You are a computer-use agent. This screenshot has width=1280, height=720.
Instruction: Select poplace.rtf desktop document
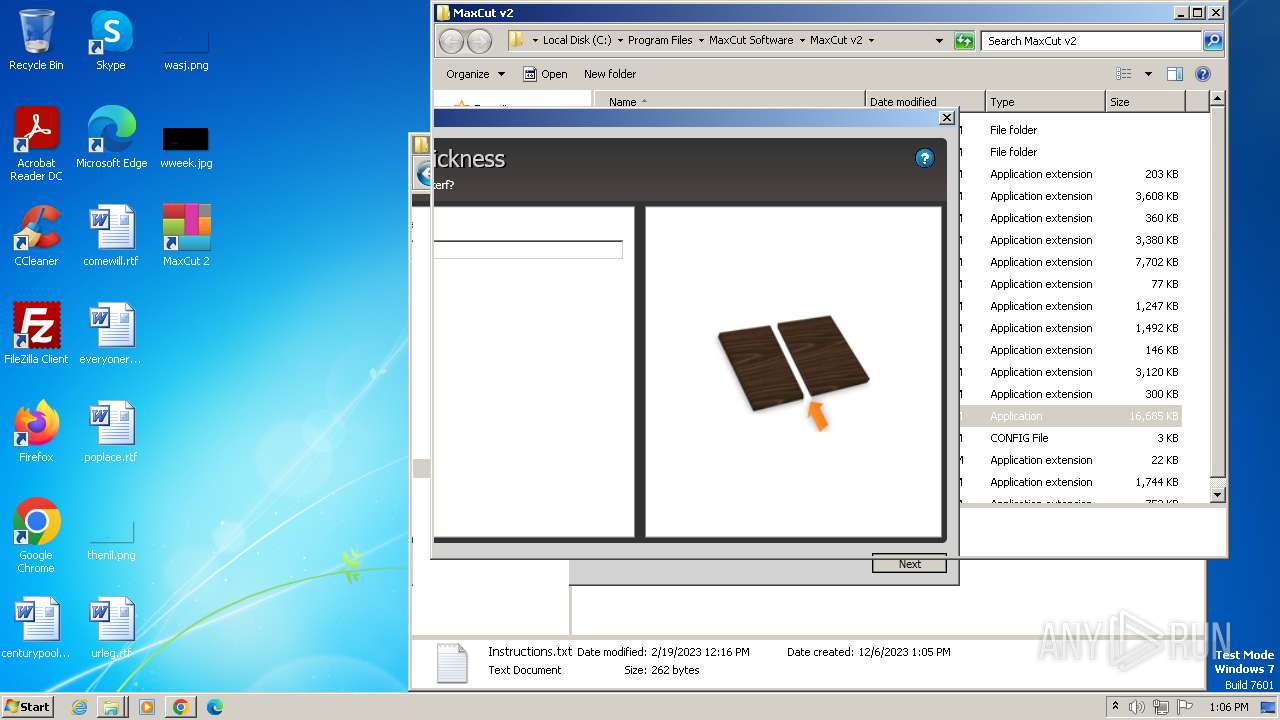click(111, 432)
